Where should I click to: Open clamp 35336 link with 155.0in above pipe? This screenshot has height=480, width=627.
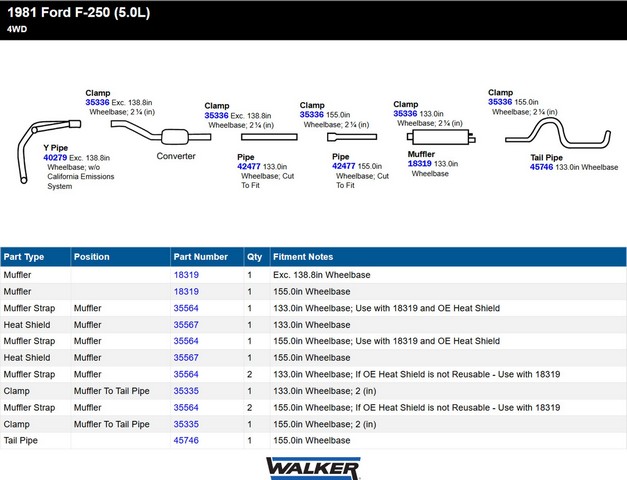click(x=312, y=115)
